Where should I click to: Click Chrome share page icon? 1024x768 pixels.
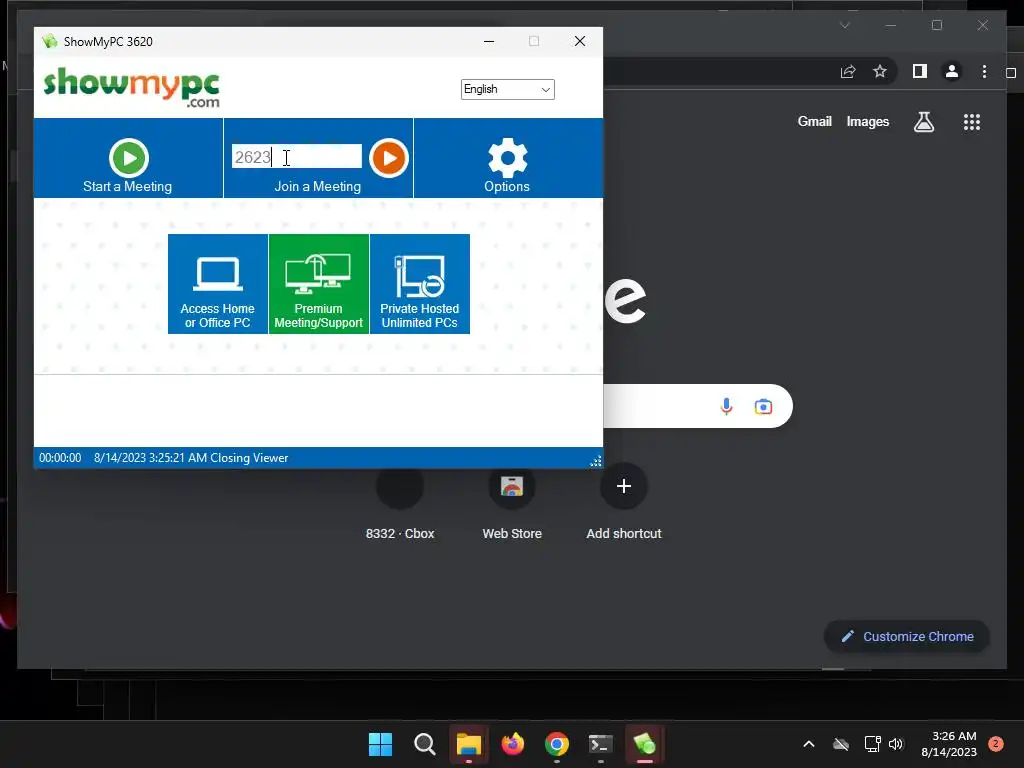[848, 71]
